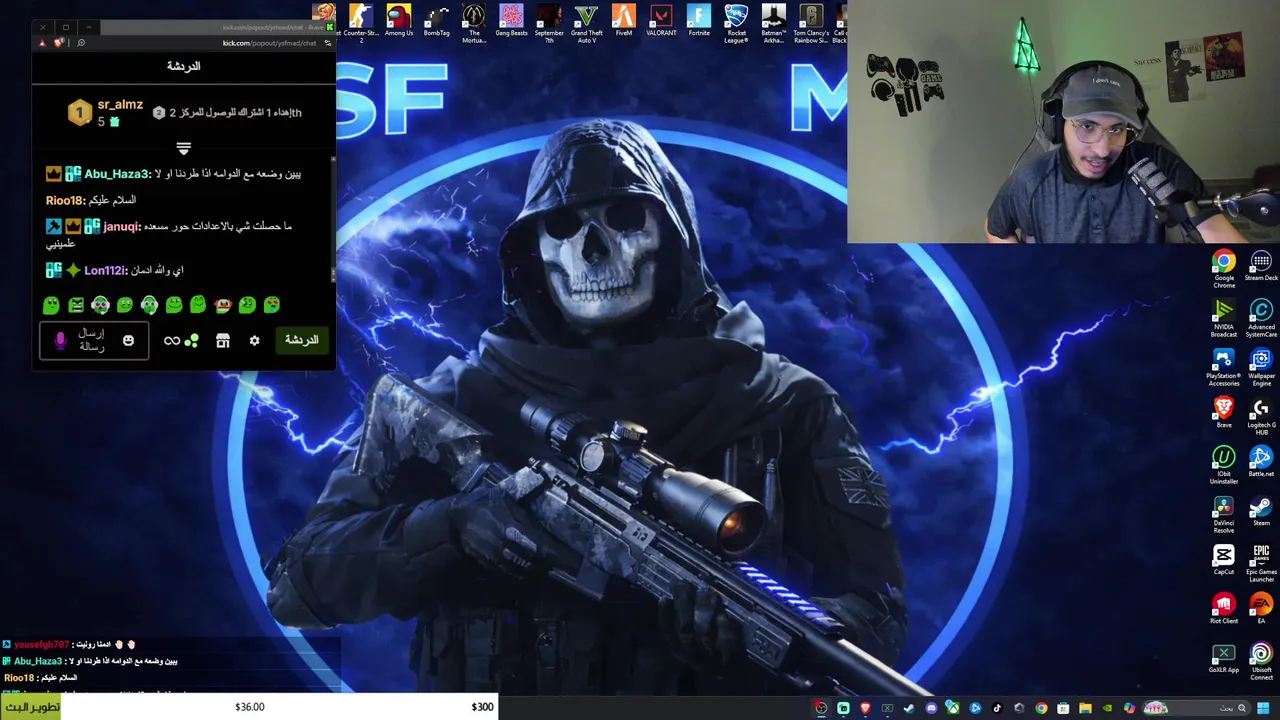Open the IObit Uninstaller desktop icon
1280x720 pixels.
click(x=1223, y=465)
